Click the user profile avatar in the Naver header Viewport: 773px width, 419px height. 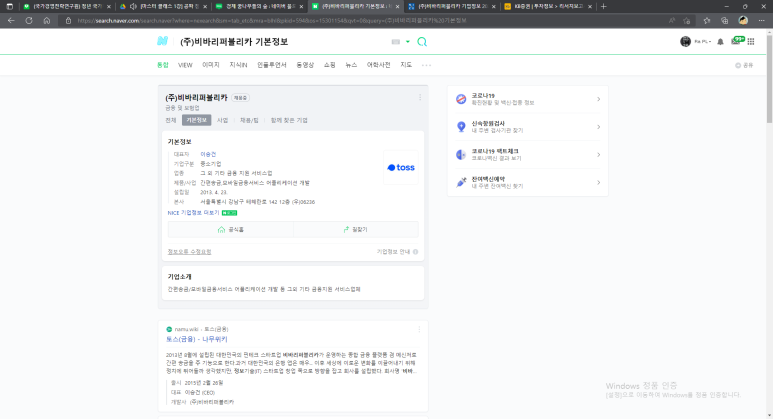[x=685, y=42]
